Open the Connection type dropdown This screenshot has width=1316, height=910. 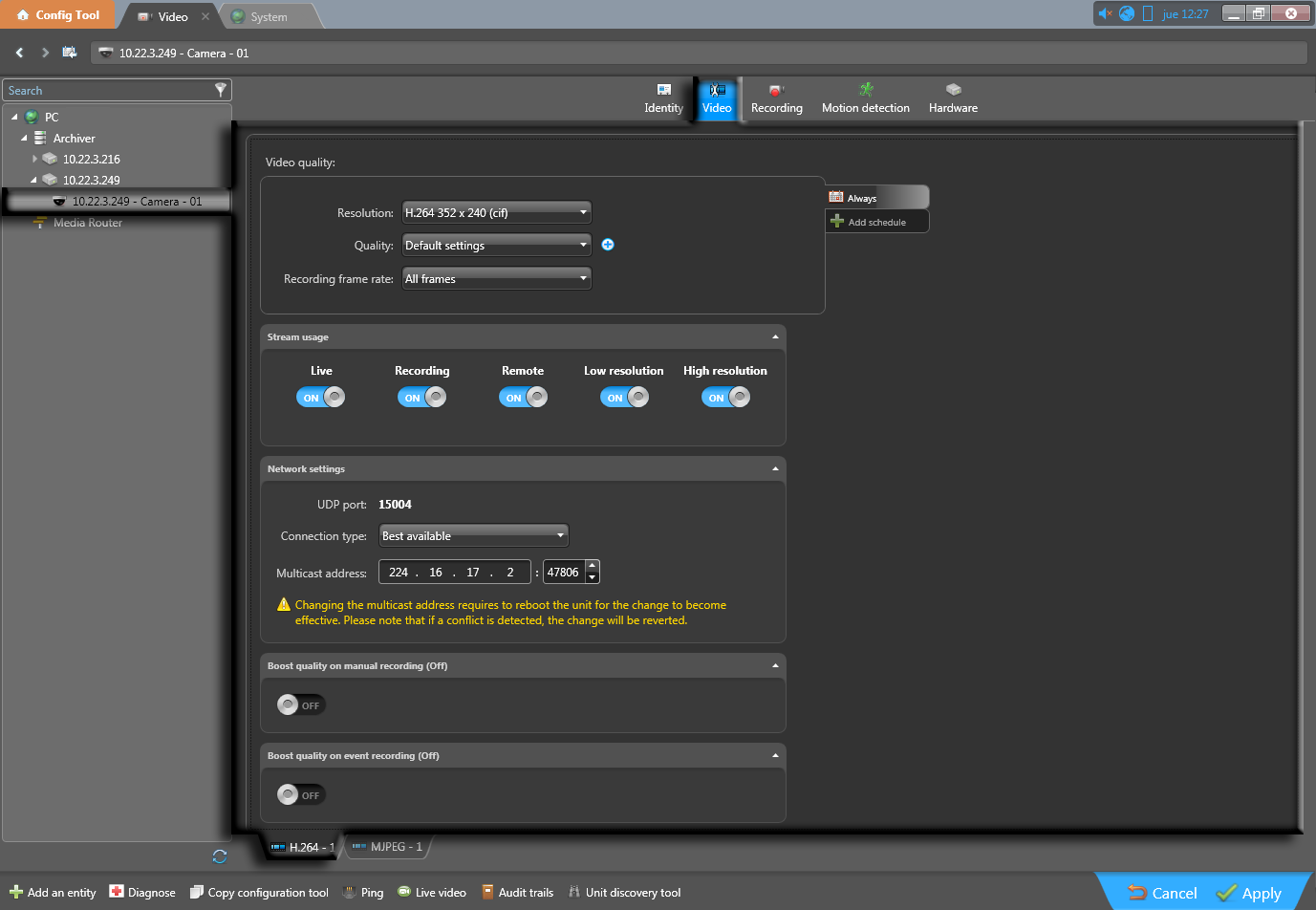coord(473,535)
